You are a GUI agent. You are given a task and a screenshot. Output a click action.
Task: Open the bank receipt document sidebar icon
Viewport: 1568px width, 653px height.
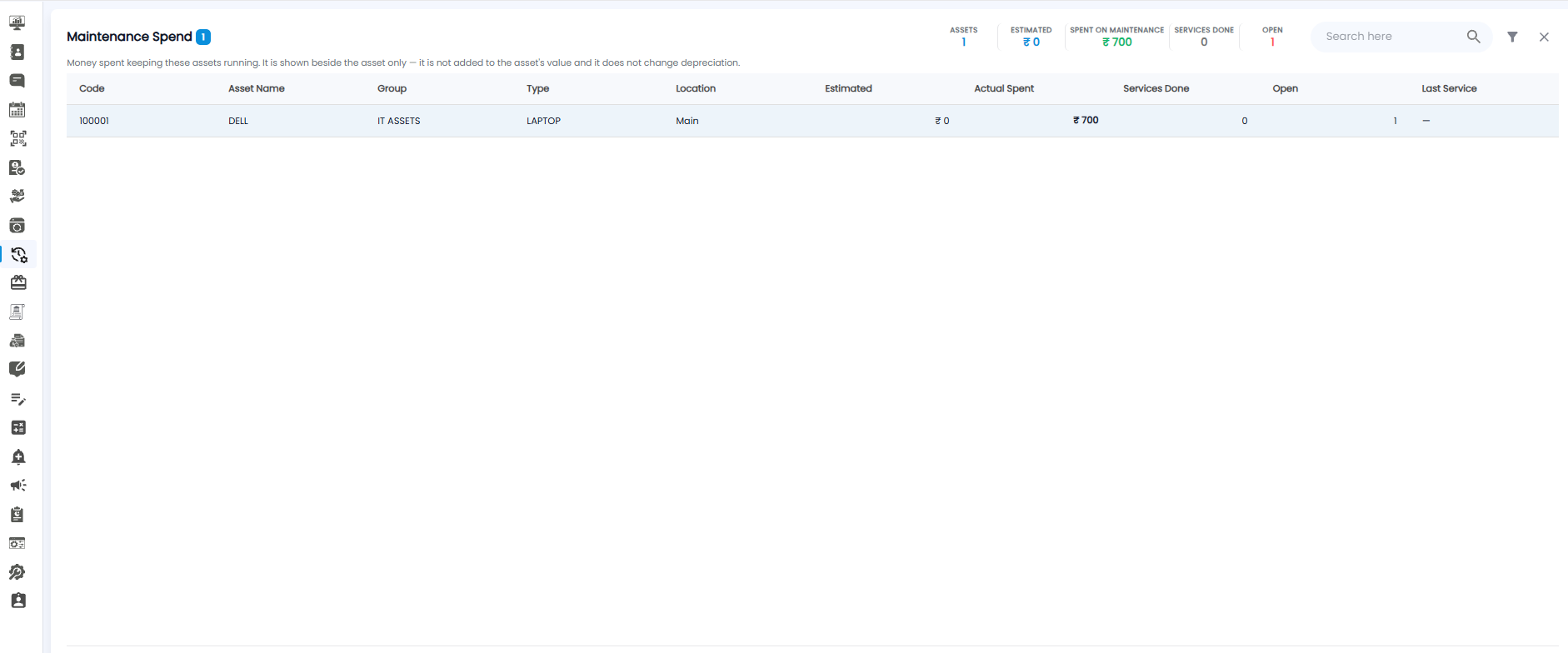(x=17, y=312)
